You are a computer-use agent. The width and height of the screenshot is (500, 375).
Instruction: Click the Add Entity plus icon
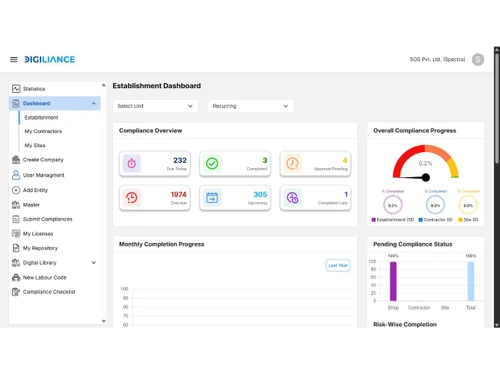[x=16, y=190]
